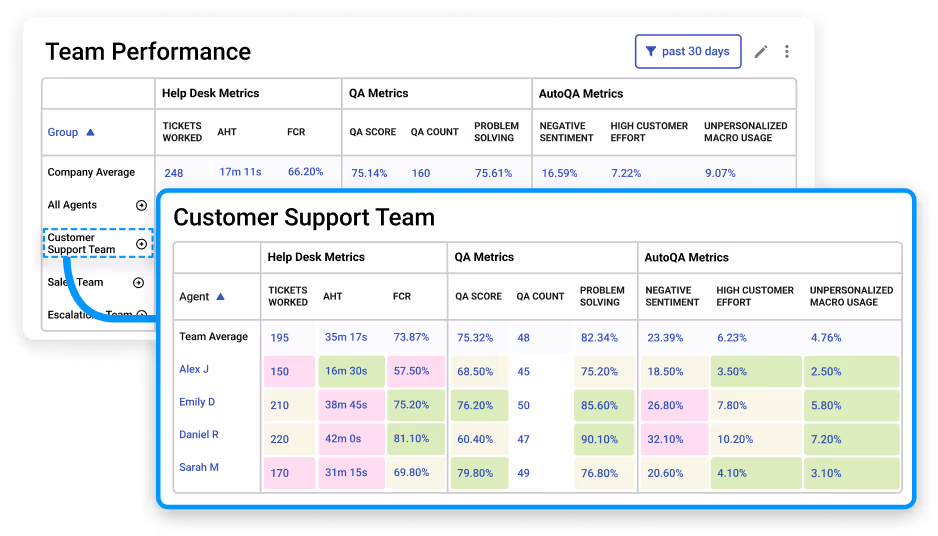Screen dimensions: 938x536
Task: Click the Agent column header
Action: click(x=194, y=297)
